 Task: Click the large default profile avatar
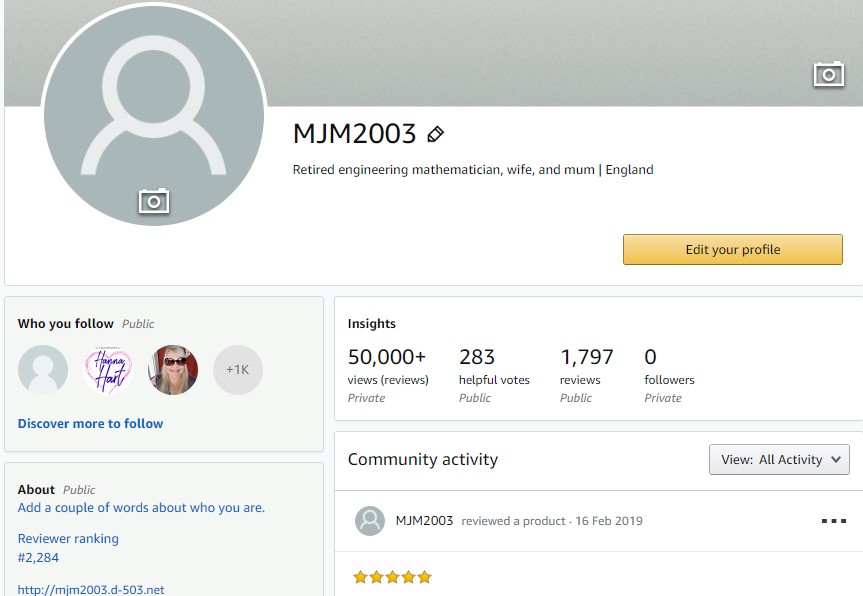click(154, 114)
